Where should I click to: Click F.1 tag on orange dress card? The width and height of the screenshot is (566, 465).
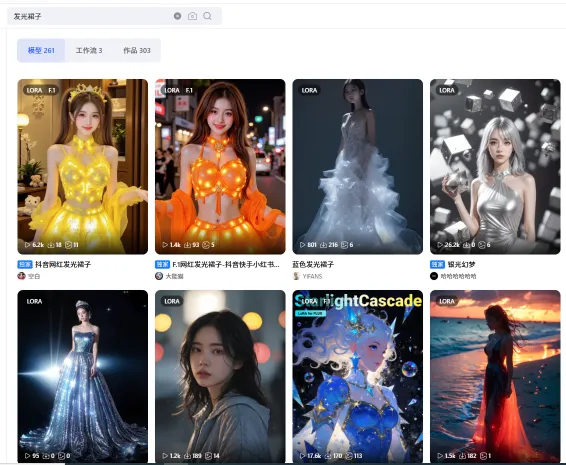[189, 90]
